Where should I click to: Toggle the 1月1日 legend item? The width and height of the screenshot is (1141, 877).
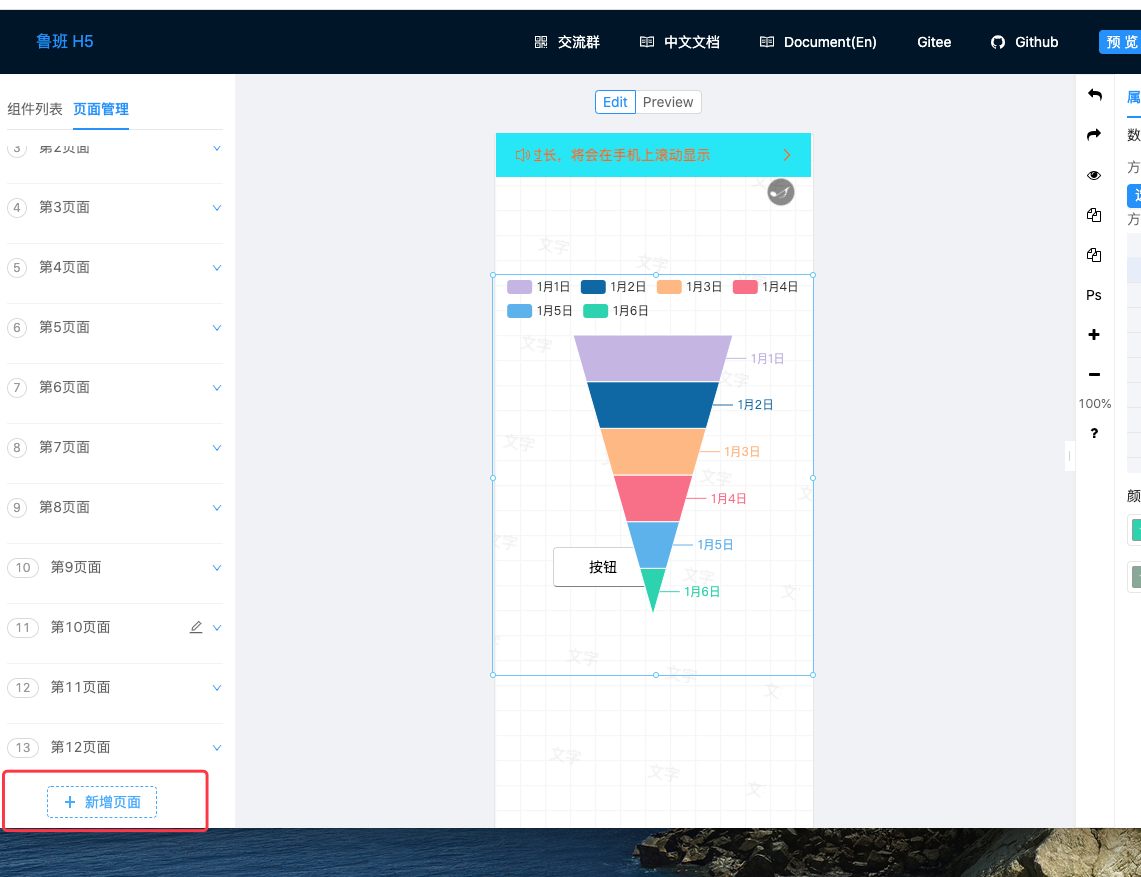click(538, 287)
